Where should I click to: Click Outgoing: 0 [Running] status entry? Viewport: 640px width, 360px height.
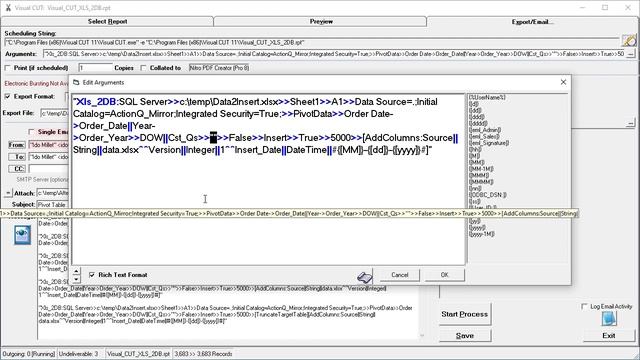pos(28,354)
